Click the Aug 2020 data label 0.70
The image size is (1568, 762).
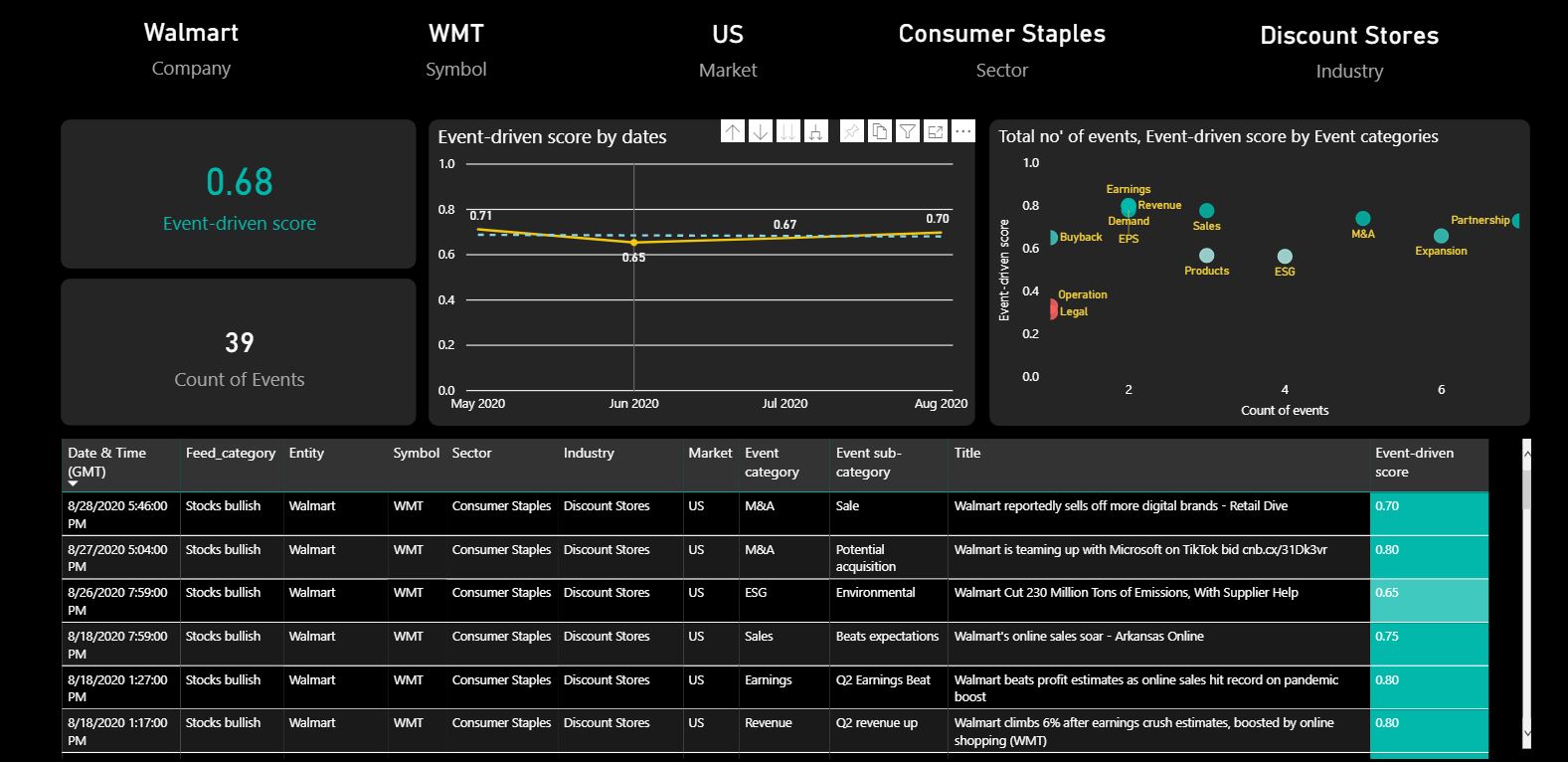coord(938,219)
